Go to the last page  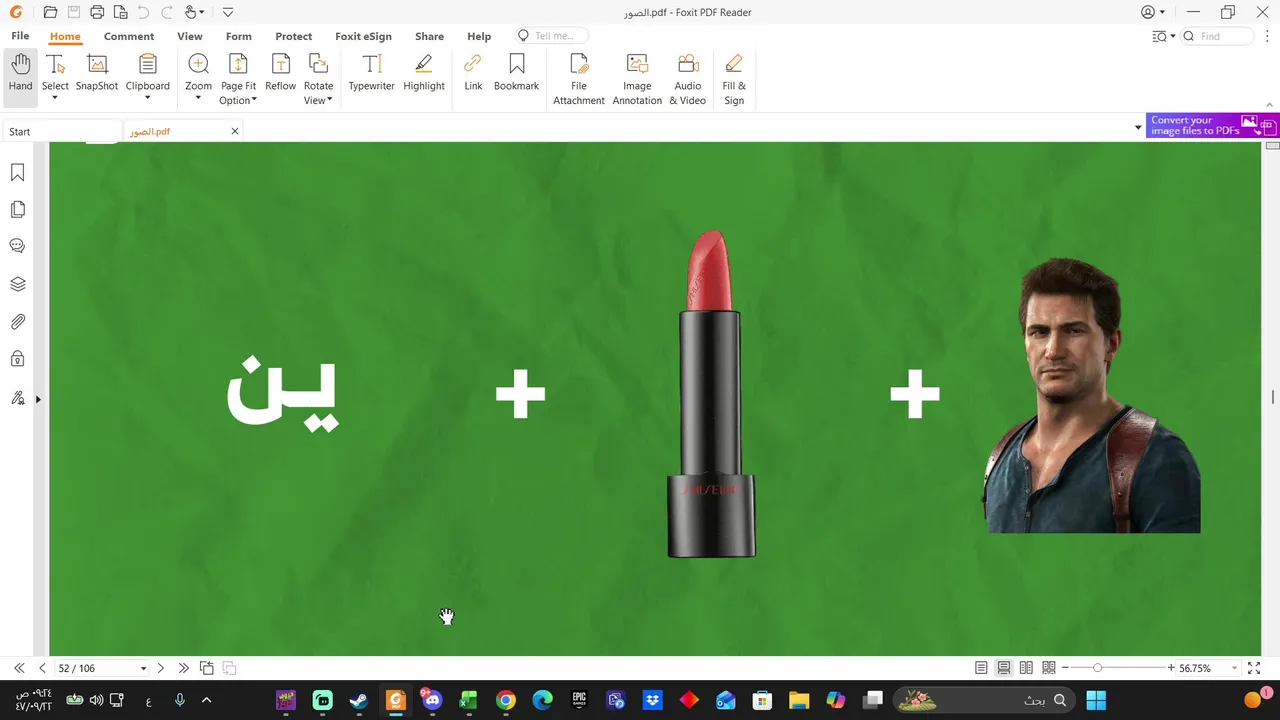point(183,668)
